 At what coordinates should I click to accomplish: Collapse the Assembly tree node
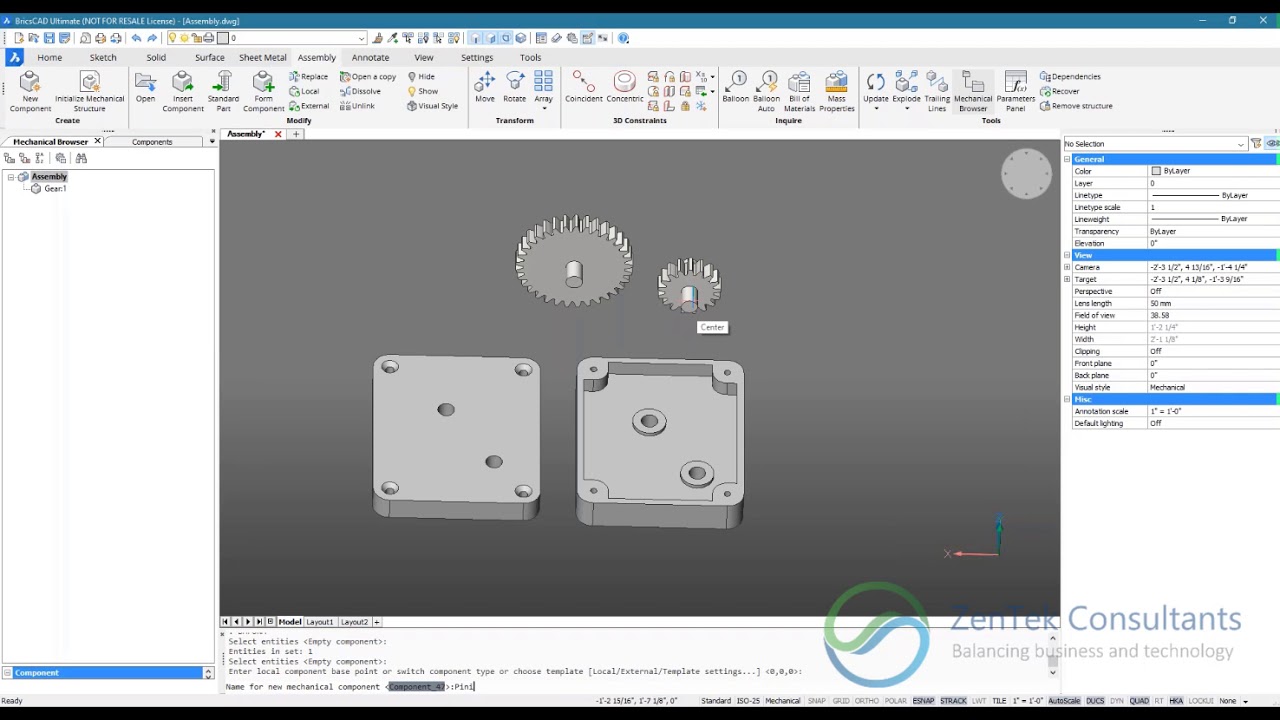[11, 177]
